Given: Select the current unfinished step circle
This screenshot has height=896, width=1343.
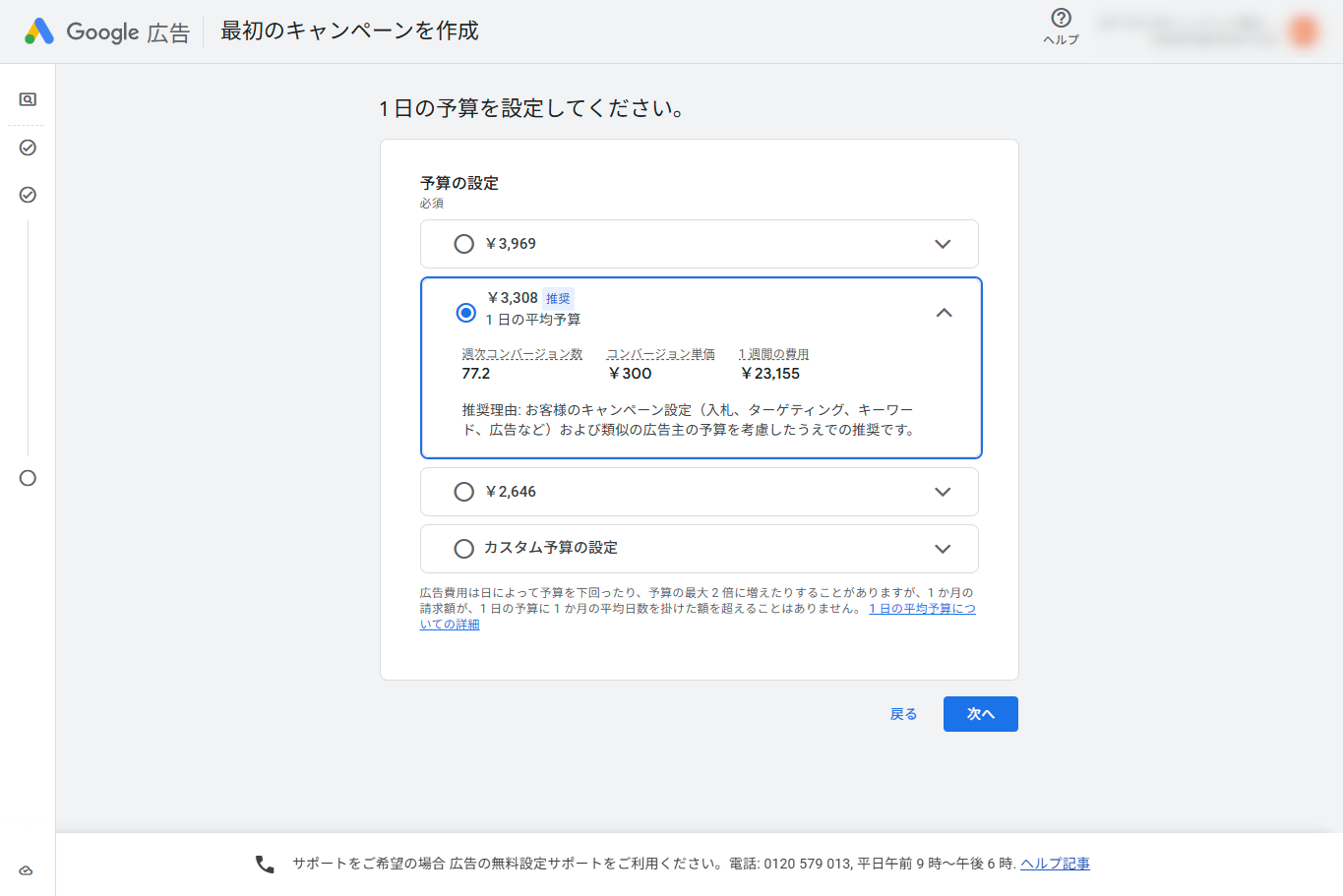Looking at the screenshot, I should [x=27, y=479].
